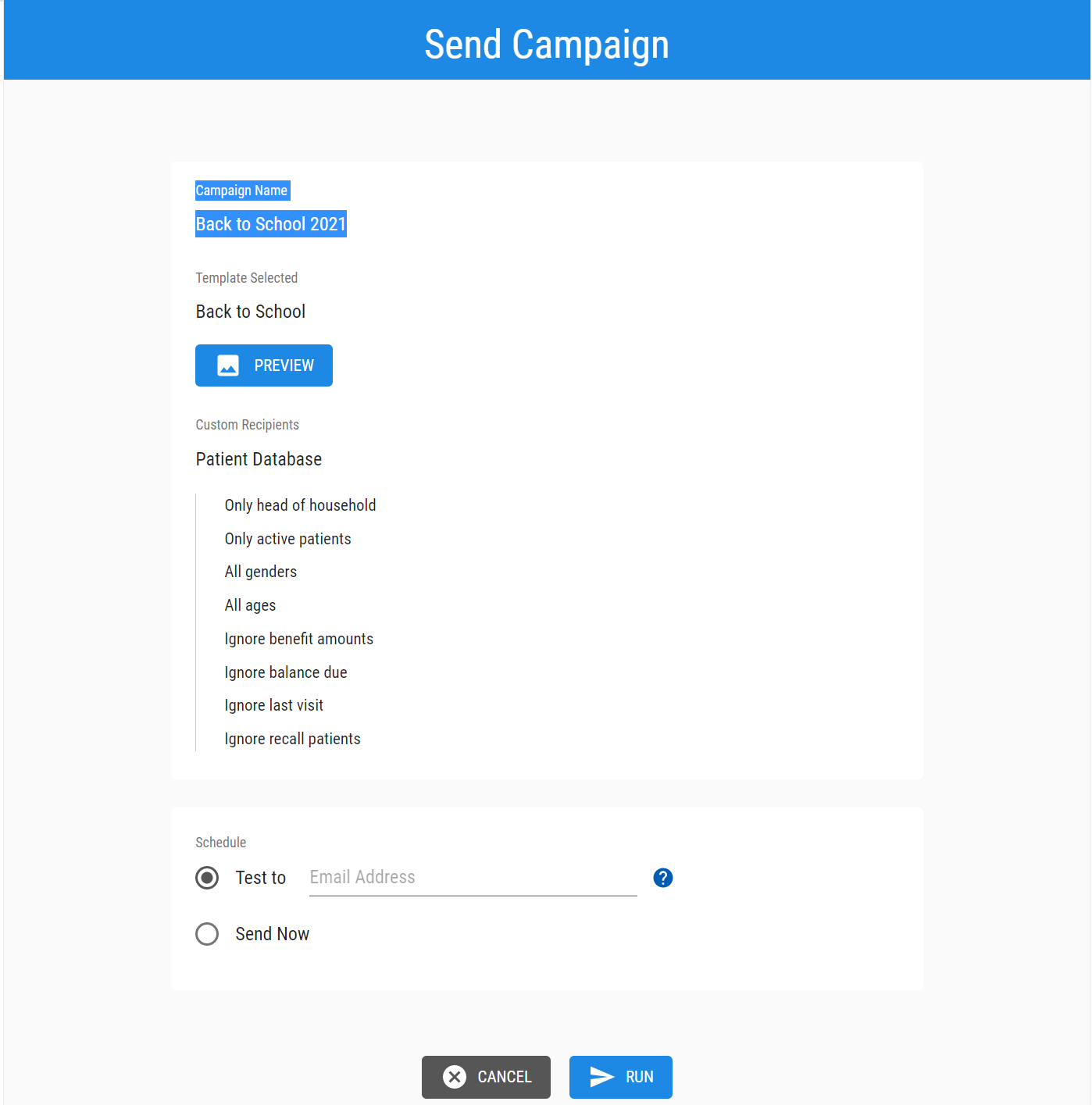Click the RUN button label
The width and height of the screenshot is (1092, 1105).
[640, 1077]
